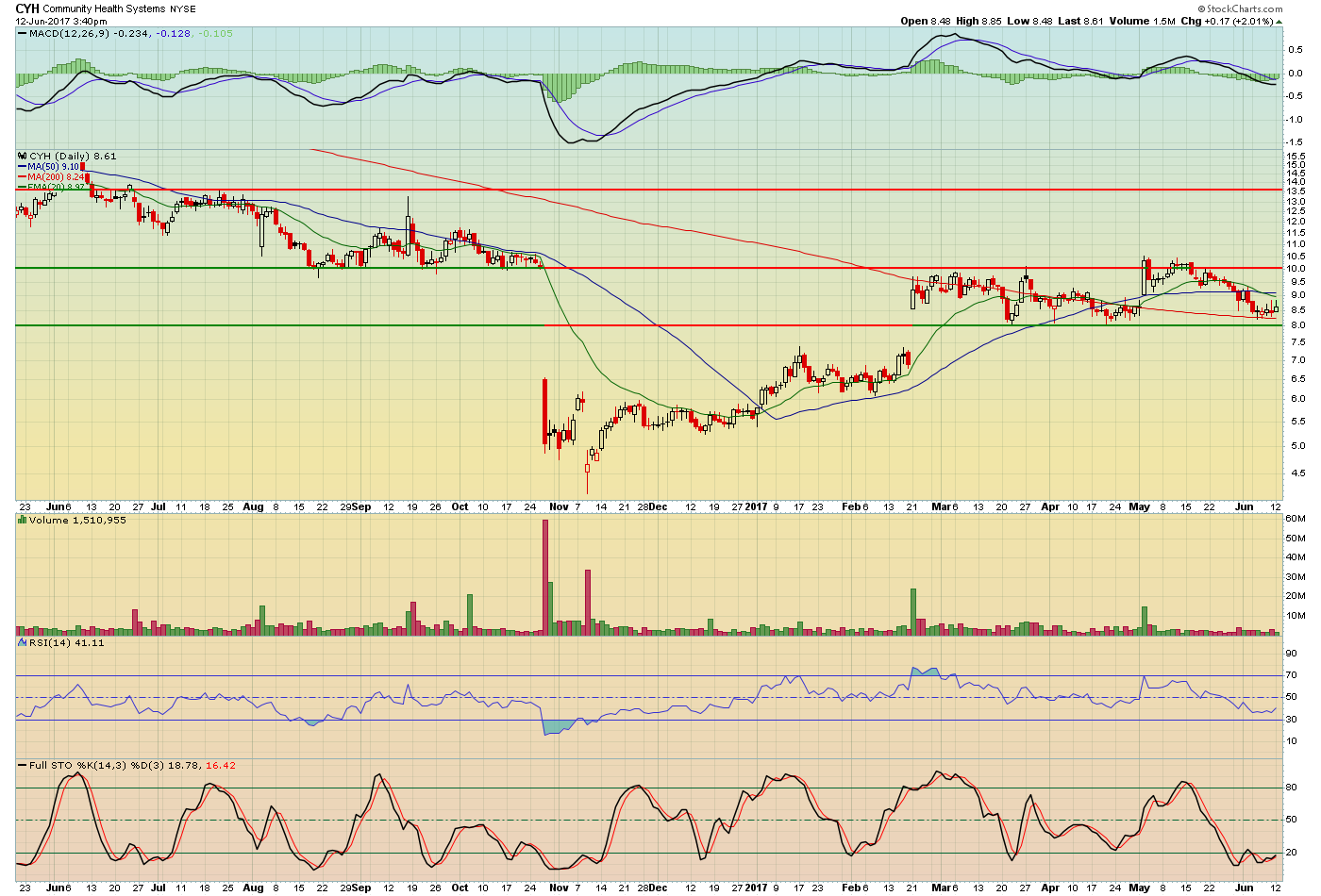The image size is (1321, 896).
Task: Click the blue legend line before MA(50)
Action: click(x=22, y=166)
